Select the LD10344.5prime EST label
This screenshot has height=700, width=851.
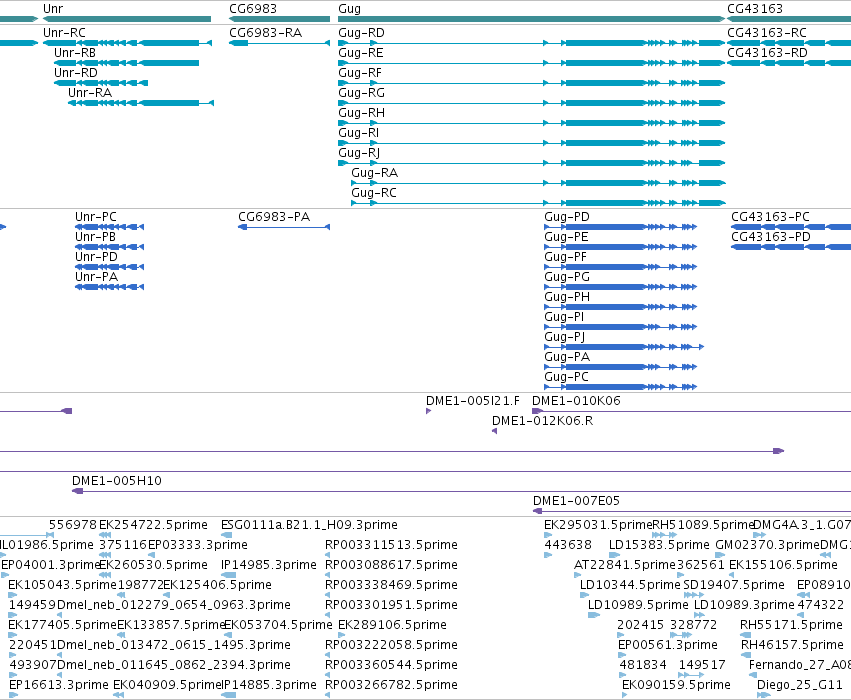click(x=630, y=585)
